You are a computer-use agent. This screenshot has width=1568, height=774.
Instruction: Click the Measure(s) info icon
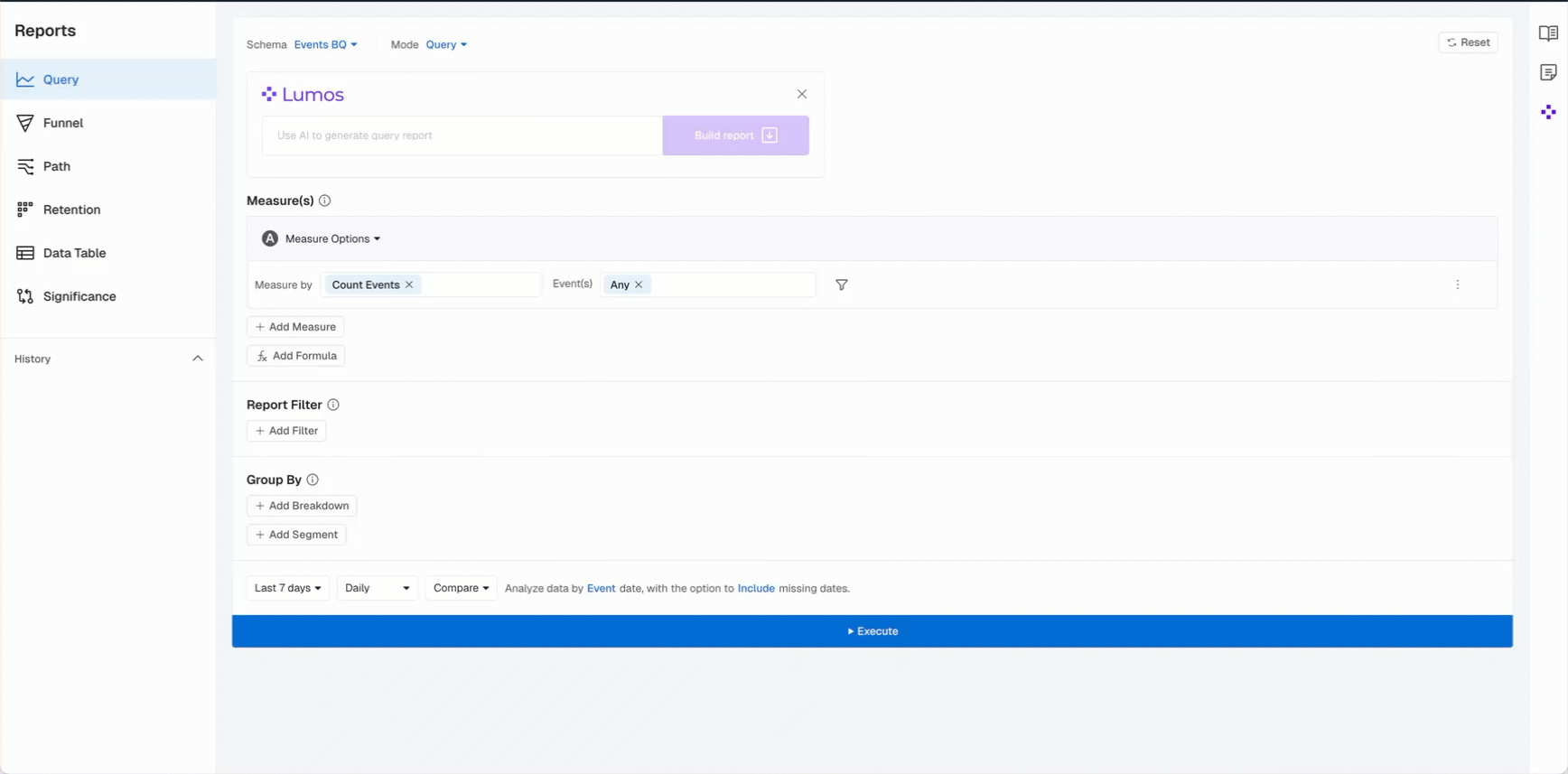(x=325, y=200)
